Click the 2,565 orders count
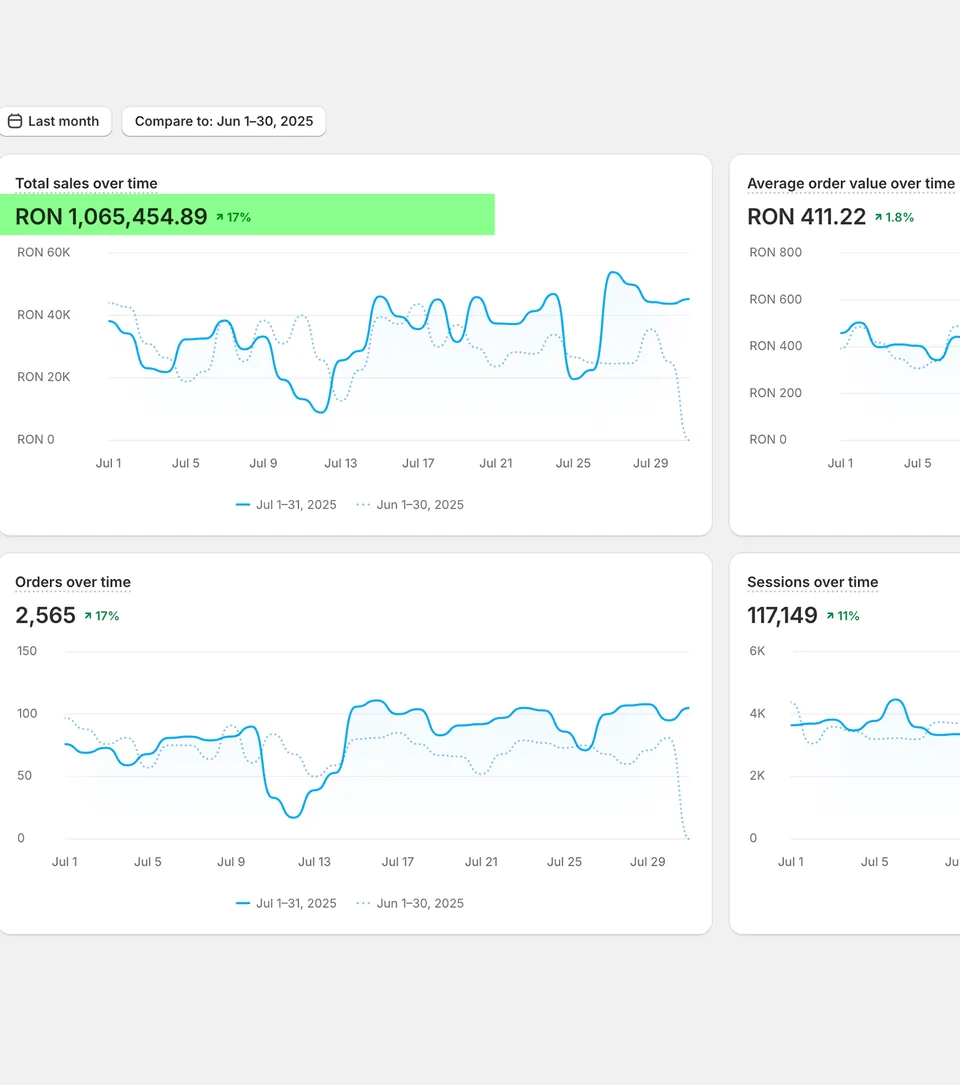Viewport: 960px width, 1085px height. coord(46,615)
